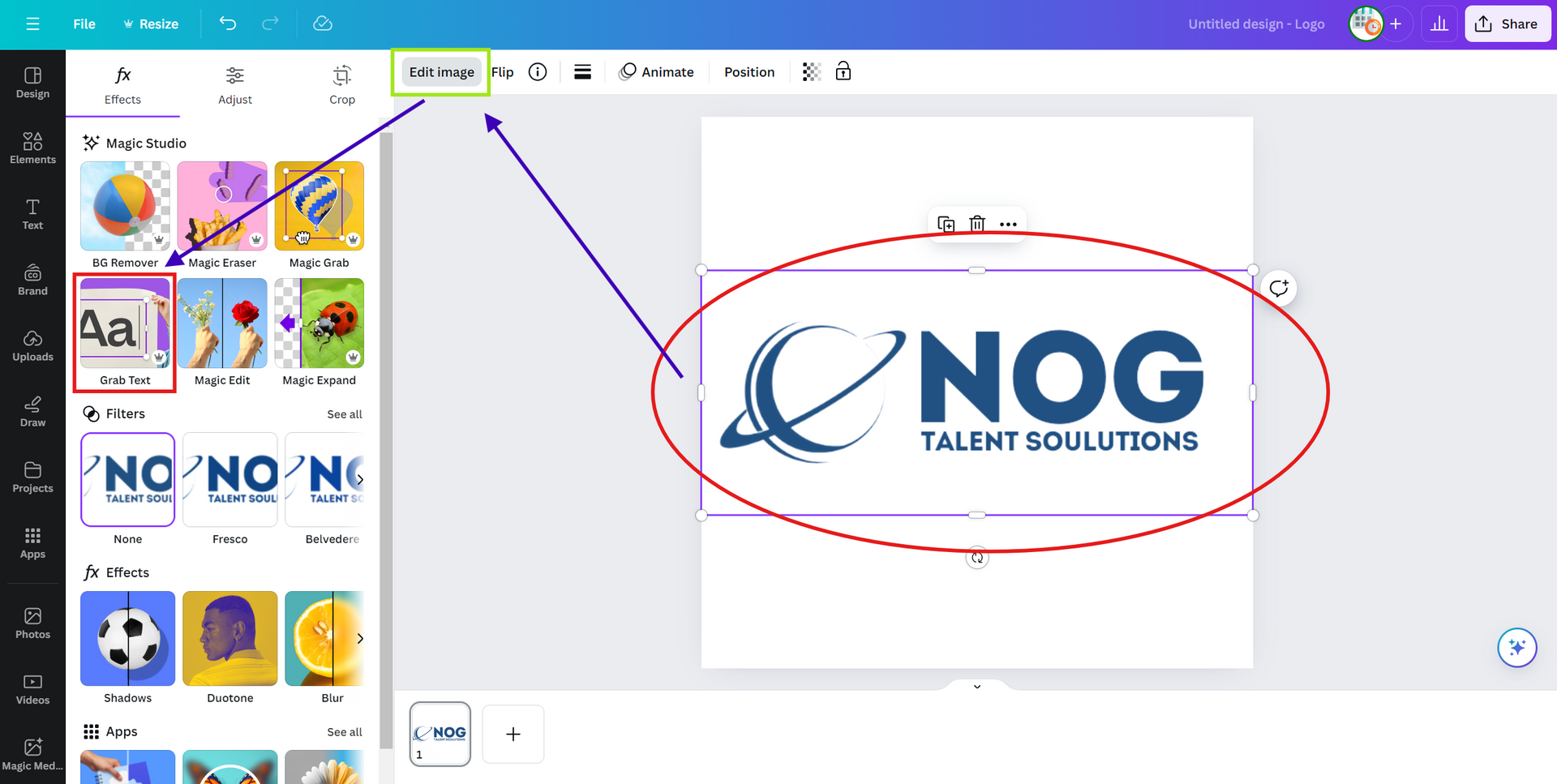Image resolution: width=1557 pixels, height=784 pixels.
Task: Collapse the page thumbnails strip chevron
Action: pyautogui.click(x=977, y=686)
